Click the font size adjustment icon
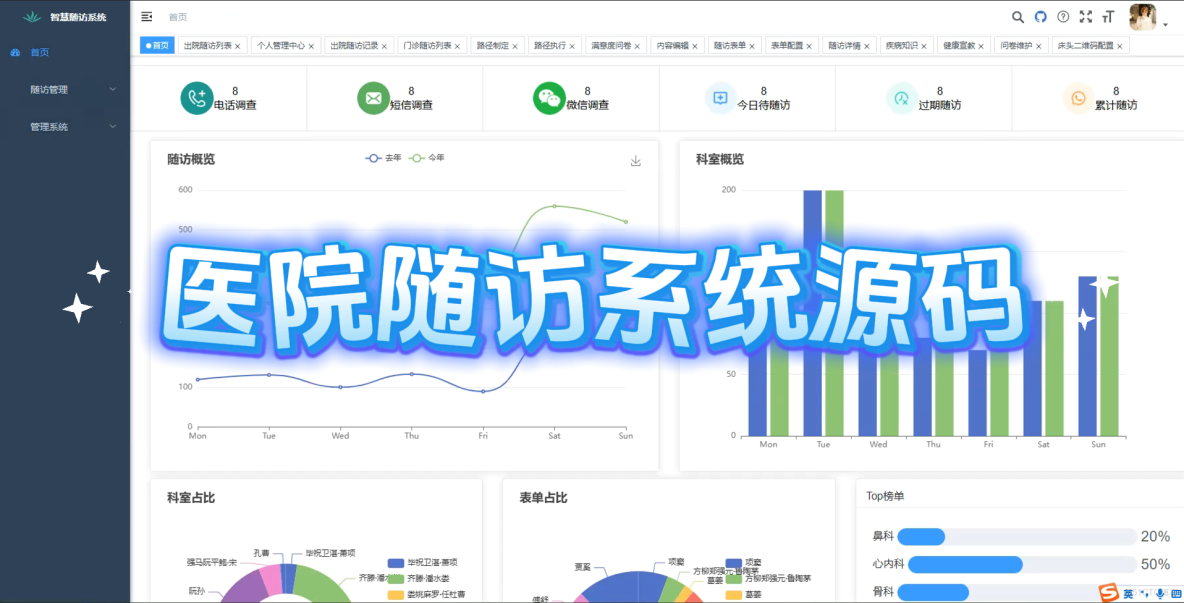The height and width of the screenshot is (603, 1184). click(x=1107, y=17)
